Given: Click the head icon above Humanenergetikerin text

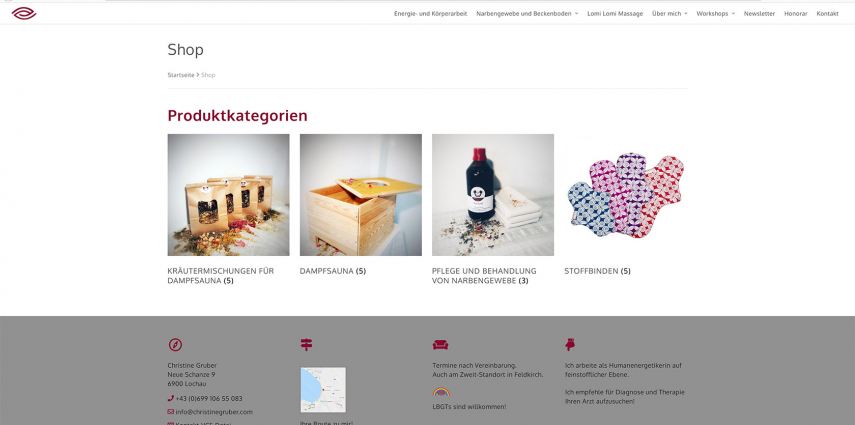Looking at the screenshot, I should [x=570, y=344].
